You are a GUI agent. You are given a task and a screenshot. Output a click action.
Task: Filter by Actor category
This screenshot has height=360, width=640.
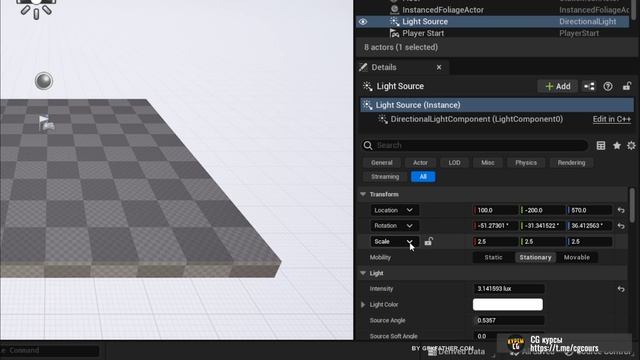(x=420, y=162)
